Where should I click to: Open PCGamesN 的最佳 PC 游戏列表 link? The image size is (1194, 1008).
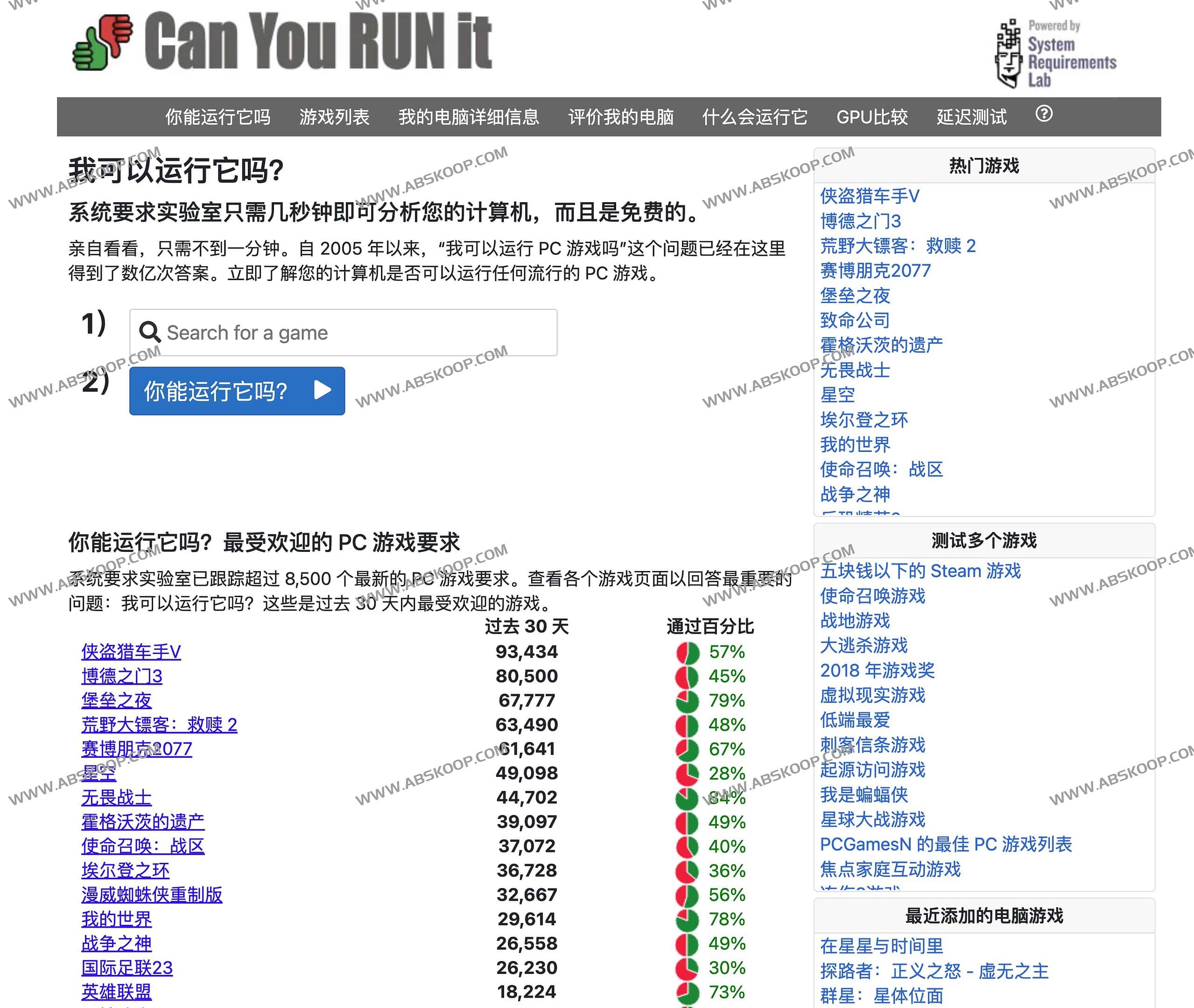click(x=946, y=844)
